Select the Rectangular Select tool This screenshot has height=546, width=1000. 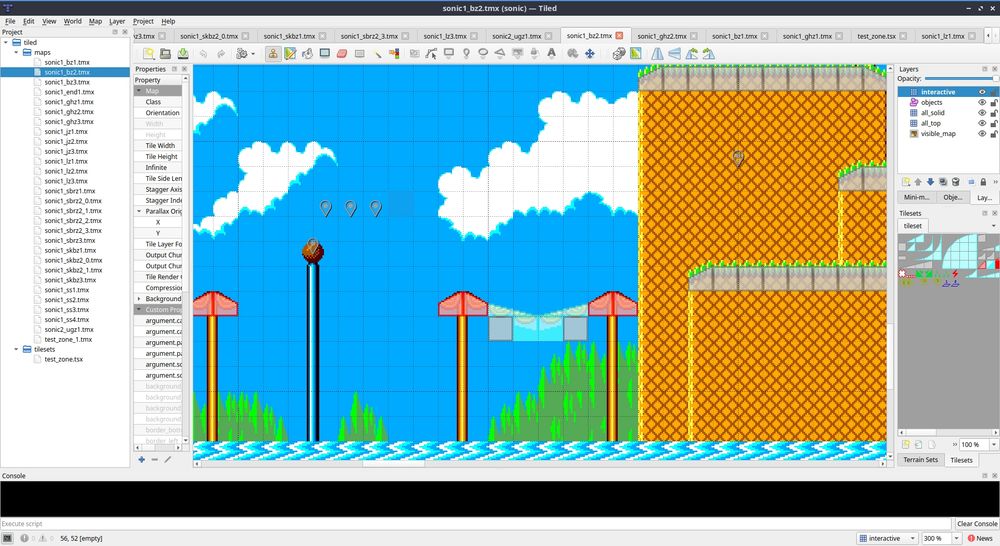coord(360,54)
